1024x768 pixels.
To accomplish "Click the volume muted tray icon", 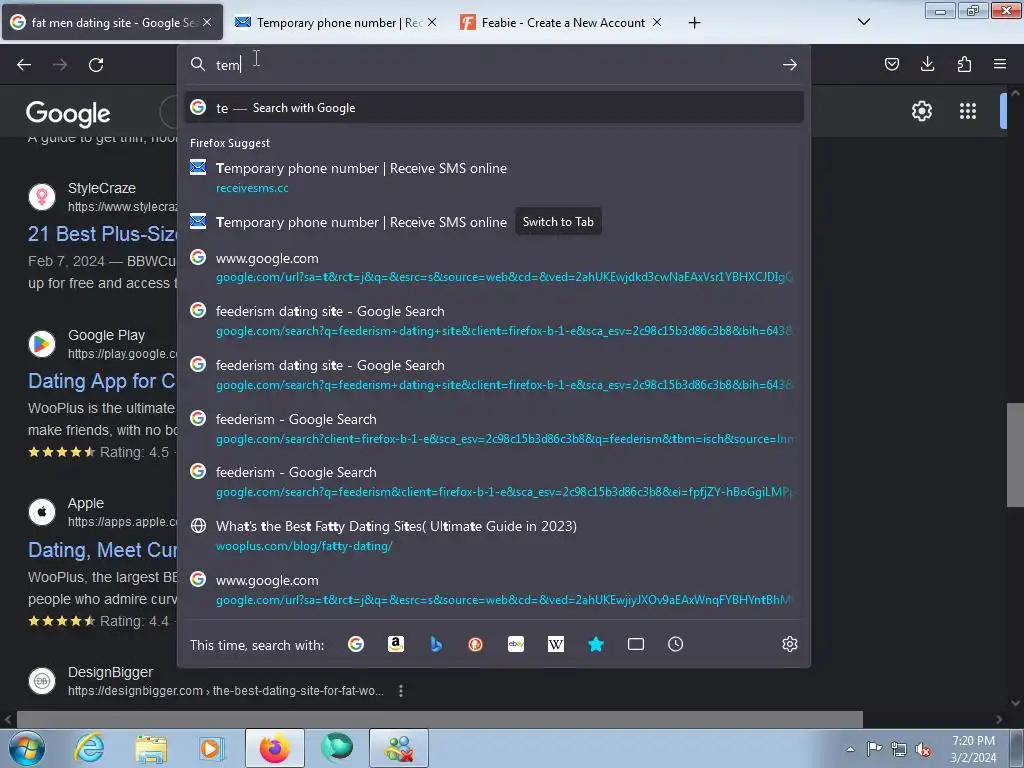I will (x=923, y=749).
